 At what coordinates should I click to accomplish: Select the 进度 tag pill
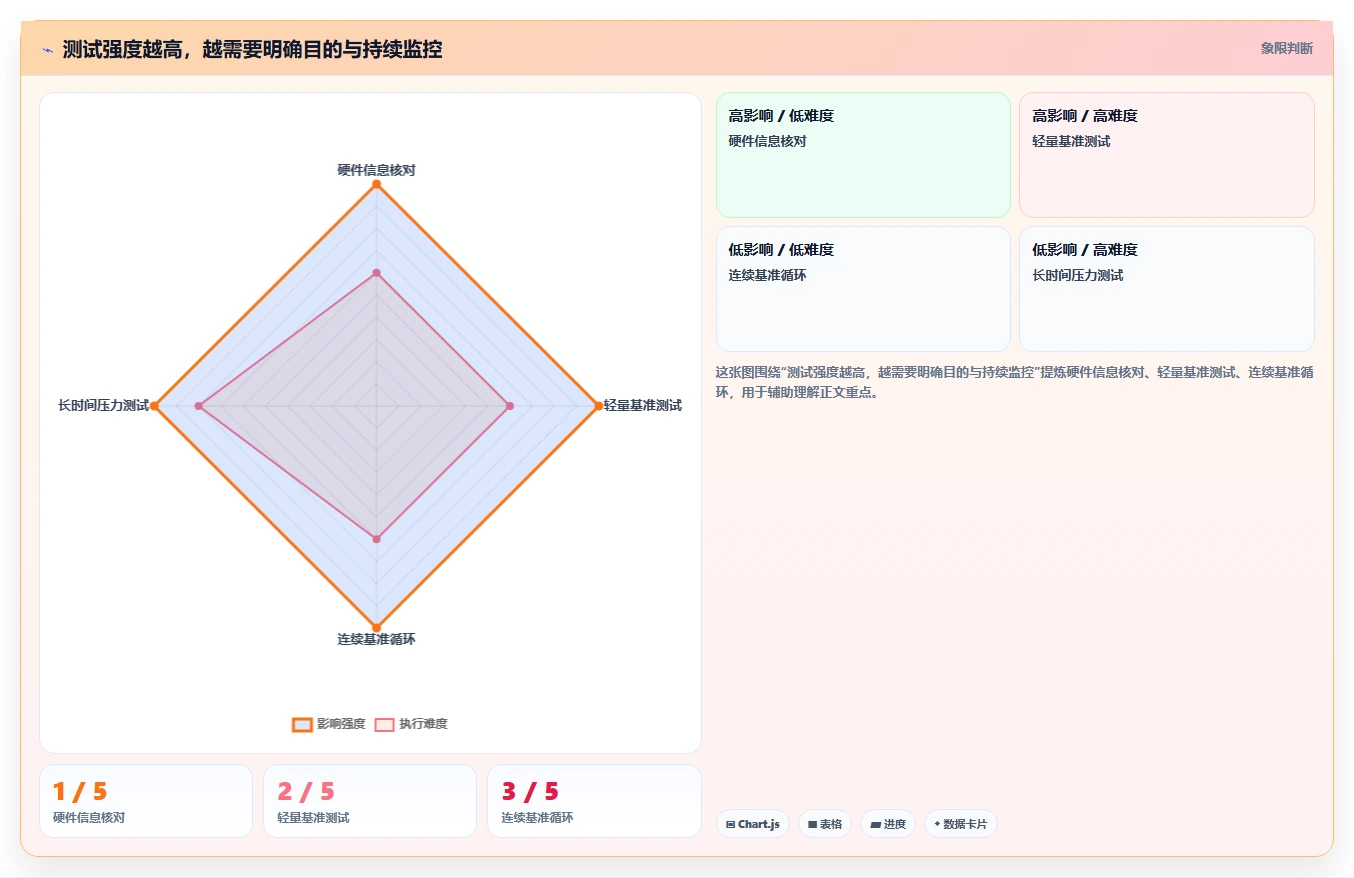[x=888, y=824]
